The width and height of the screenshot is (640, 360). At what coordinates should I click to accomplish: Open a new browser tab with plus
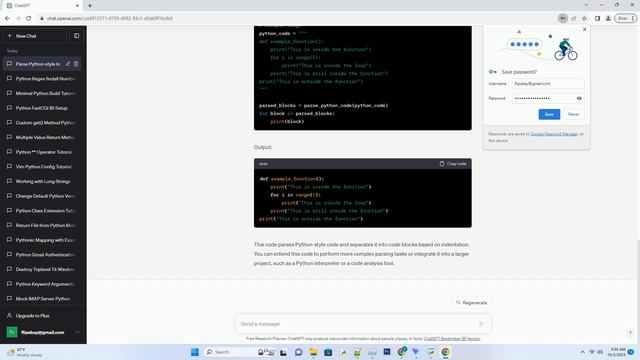pyautogui.click(x=90, y=6)
